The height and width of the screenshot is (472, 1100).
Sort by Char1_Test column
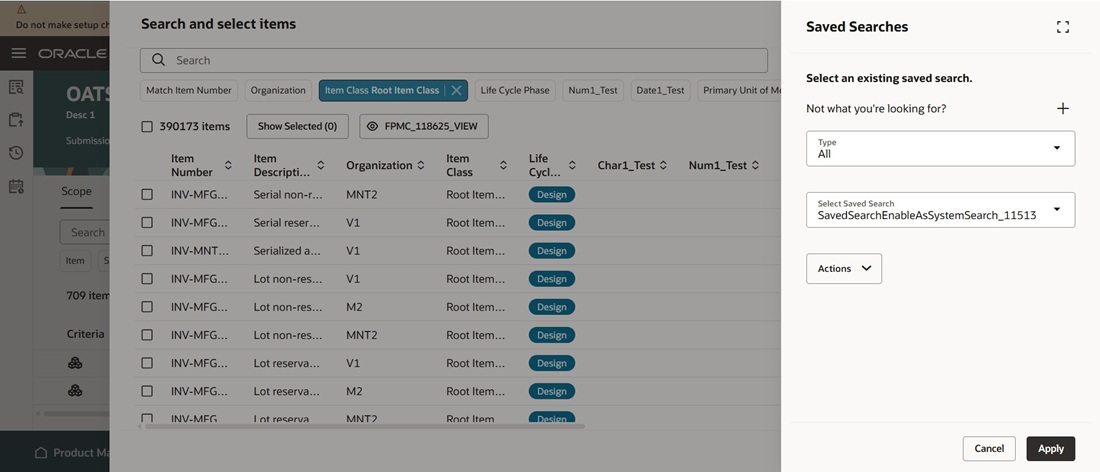click(x=664, y=166)
